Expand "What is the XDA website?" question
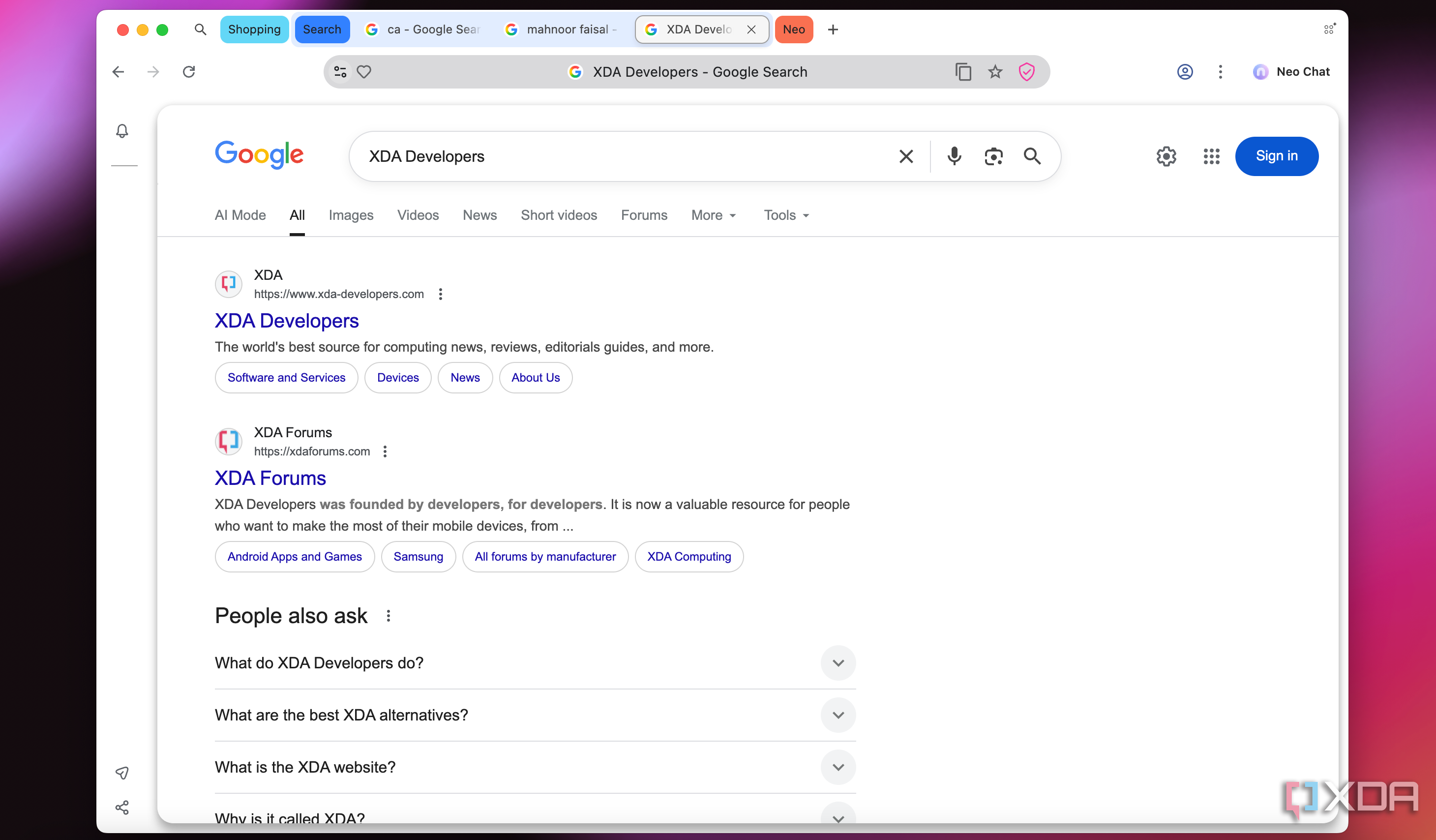1436x840 pixels. pos(535,767)
